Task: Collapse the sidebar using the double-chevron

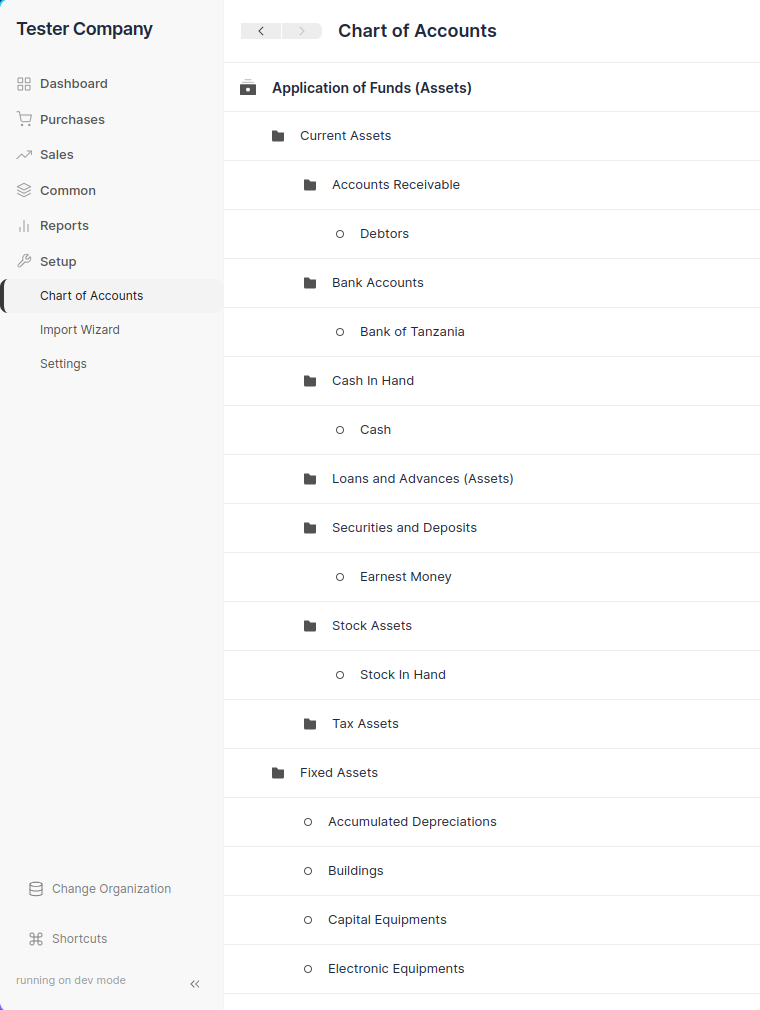Action: 195,984
